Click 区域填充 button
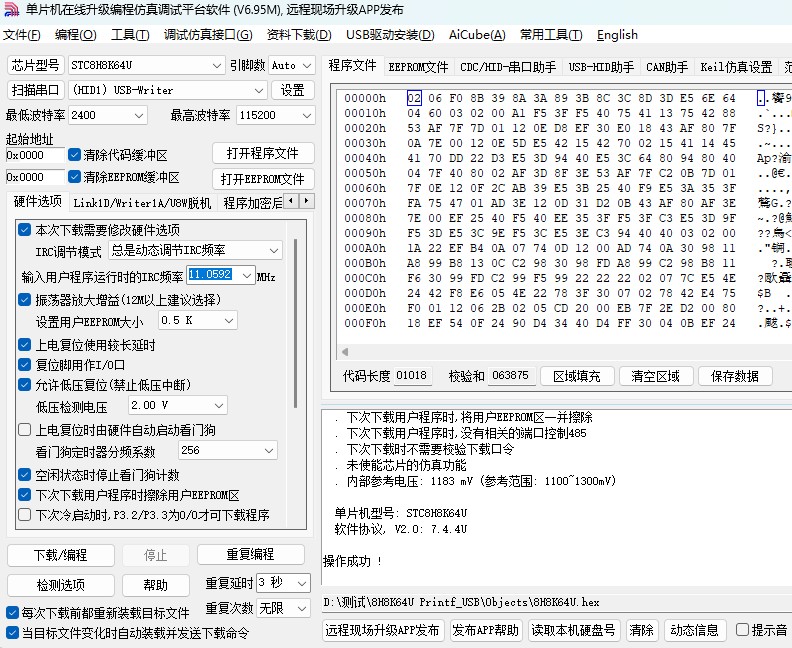Viewport: 792px width, 648px height. pos(577,376)
